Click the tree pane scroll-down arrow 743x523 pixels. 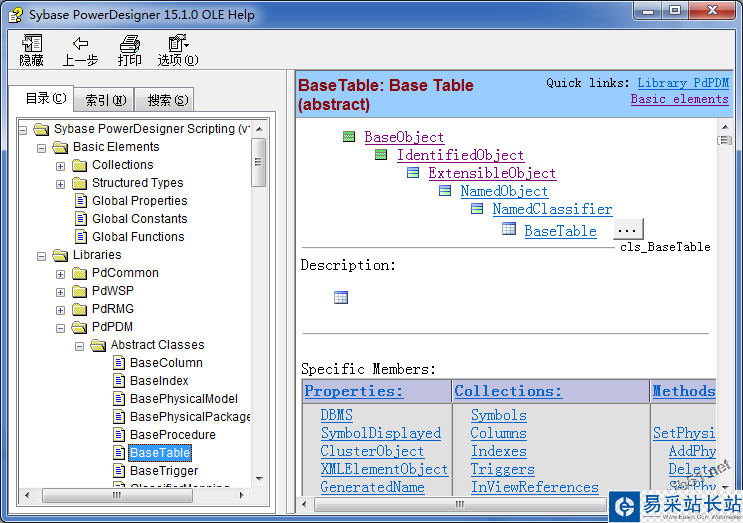pyautogui.click(x=259, y=479)
